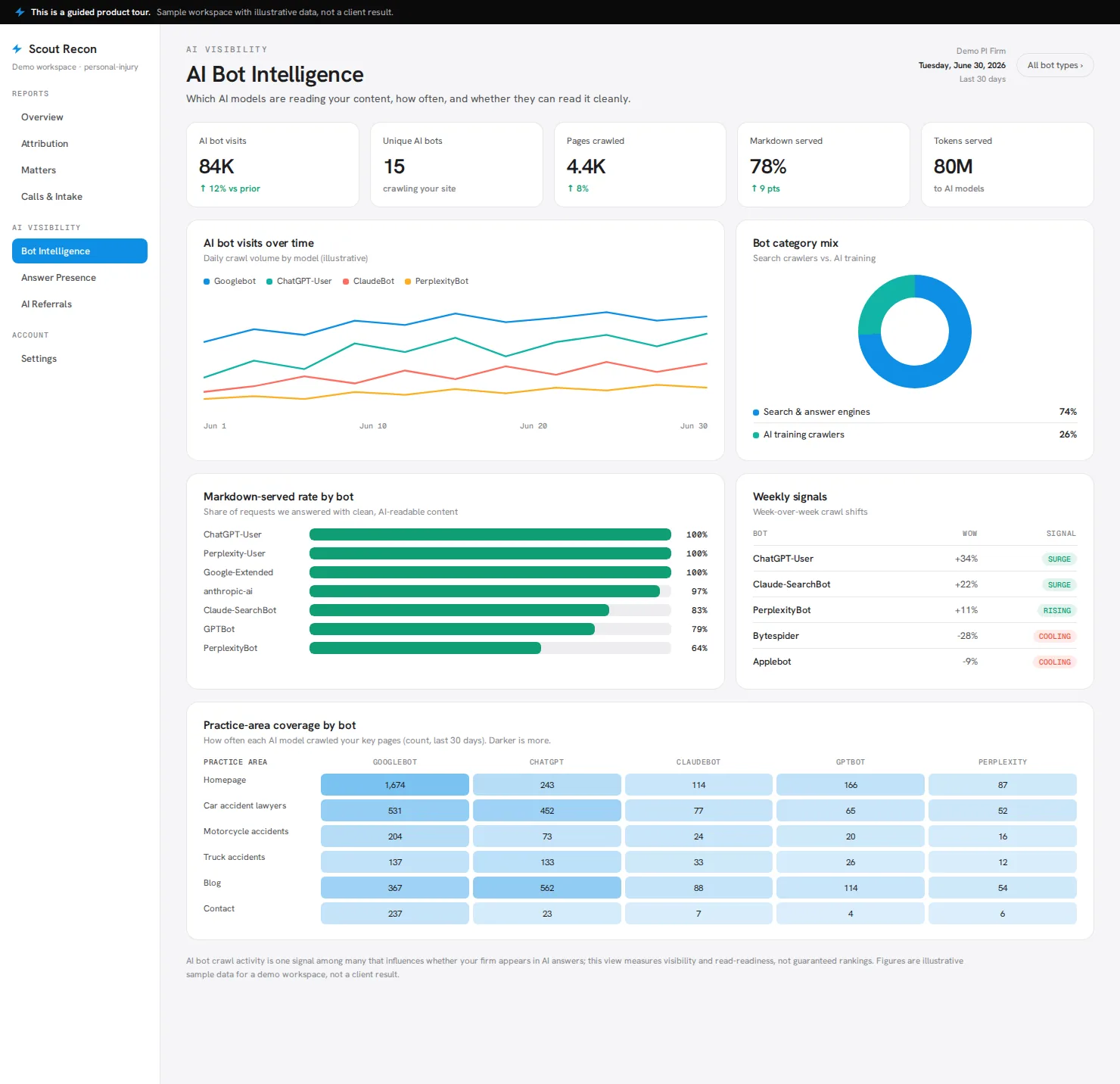
Task: Click the Jun 20 axis label
Action: click(x=534, y=426)
